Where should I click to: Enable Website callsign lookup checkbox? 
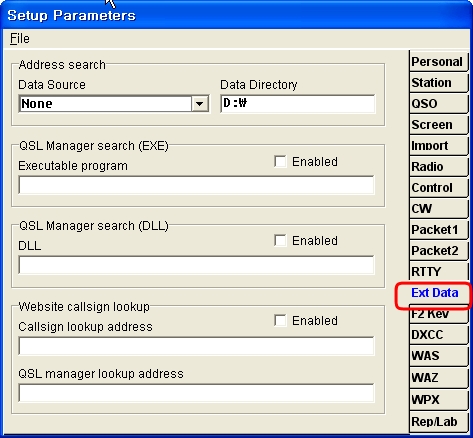click(x=280, y=321)
